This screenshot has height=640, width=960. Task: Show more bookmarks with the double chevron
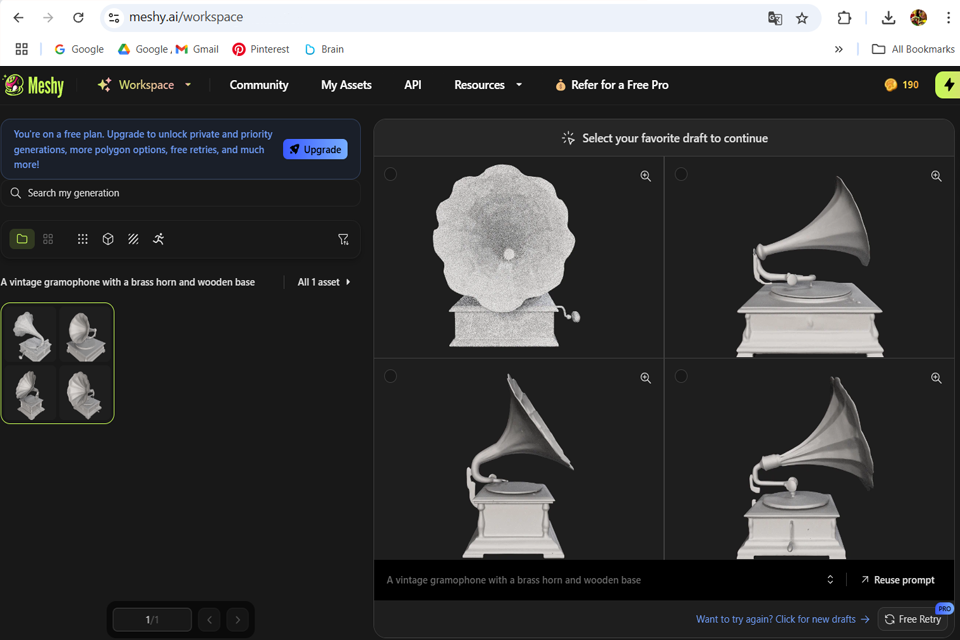coord(839,49)
